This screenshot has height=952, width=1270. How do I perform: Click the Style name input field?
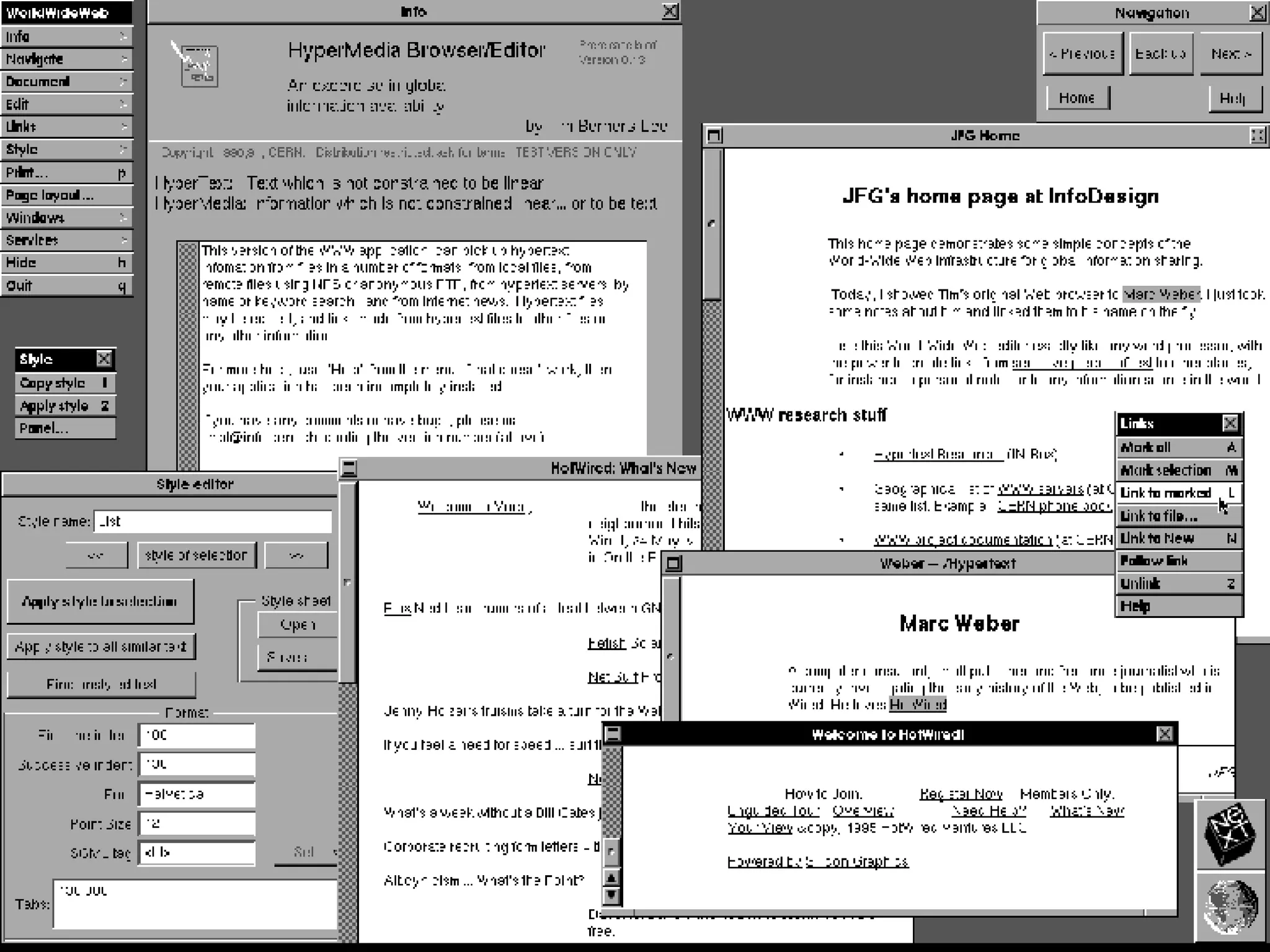point(212,521)
